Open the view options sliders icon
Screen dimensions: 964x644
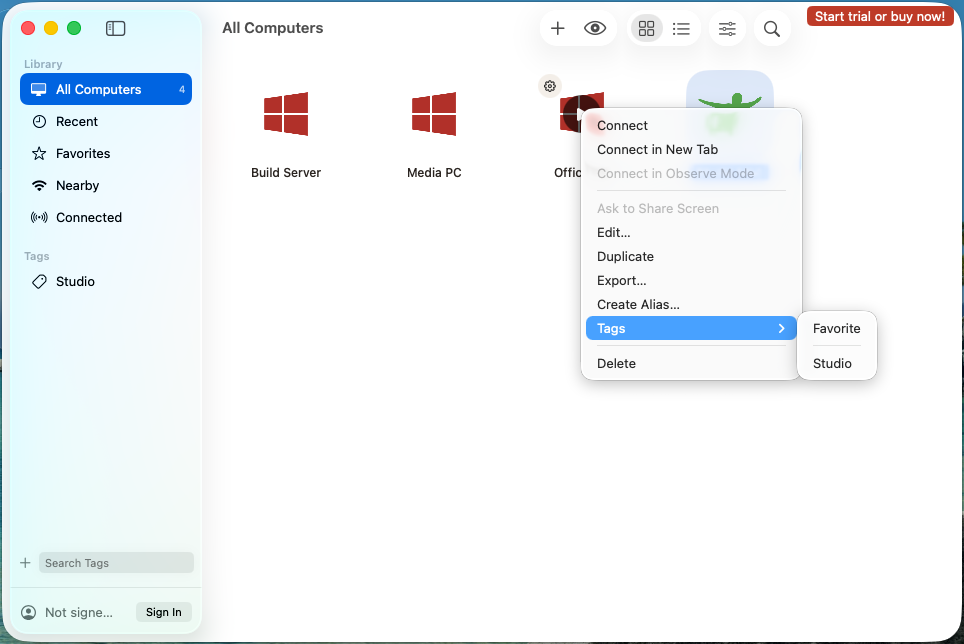click(x=727, y=28)
